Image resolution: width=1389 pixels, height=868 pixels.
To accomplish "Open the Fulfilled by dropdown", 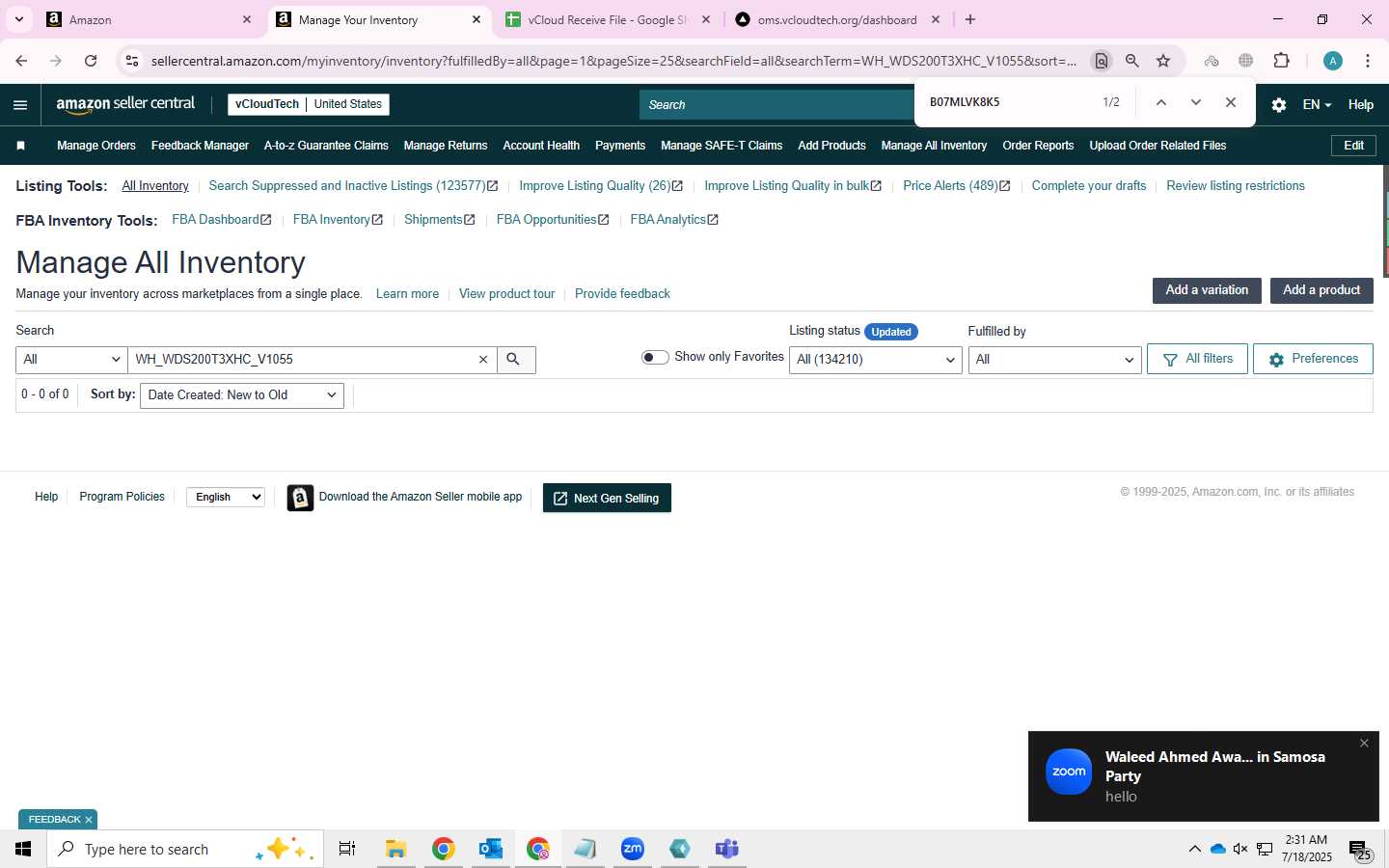I will (x=1054, y=360).
